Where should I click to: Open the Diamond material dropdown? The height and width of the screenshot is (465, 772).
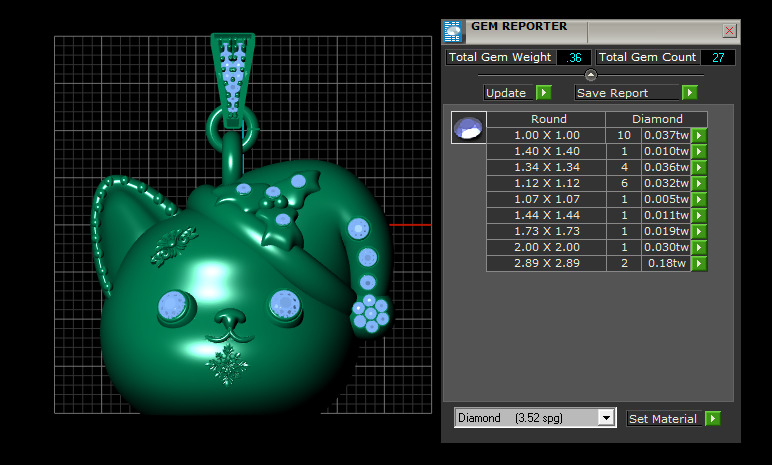(x=607, y=418)
